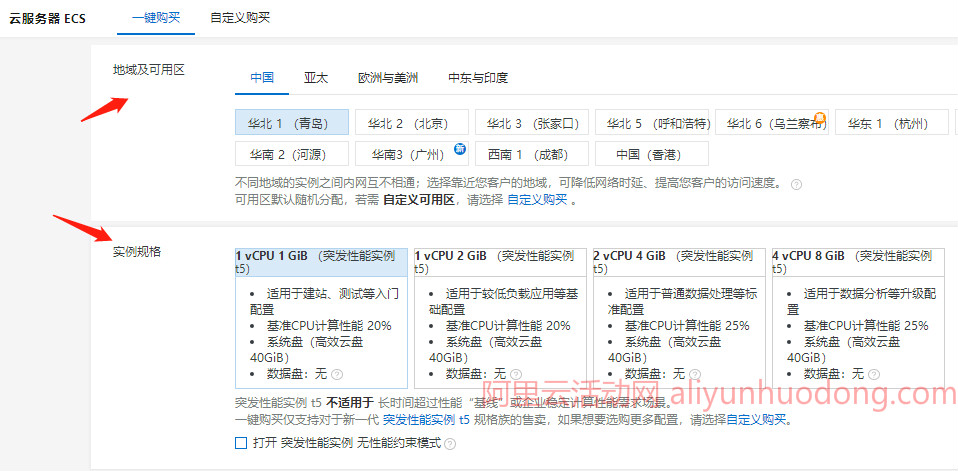Click the 云服务器 ECS title
This screenshot has width=958, height=471.
[47, 18]
